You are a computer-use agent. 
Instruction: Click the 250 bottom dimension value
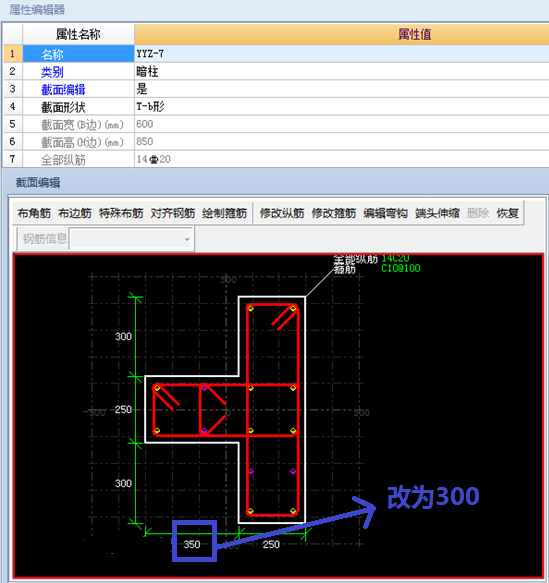click(x=271, y=544)
